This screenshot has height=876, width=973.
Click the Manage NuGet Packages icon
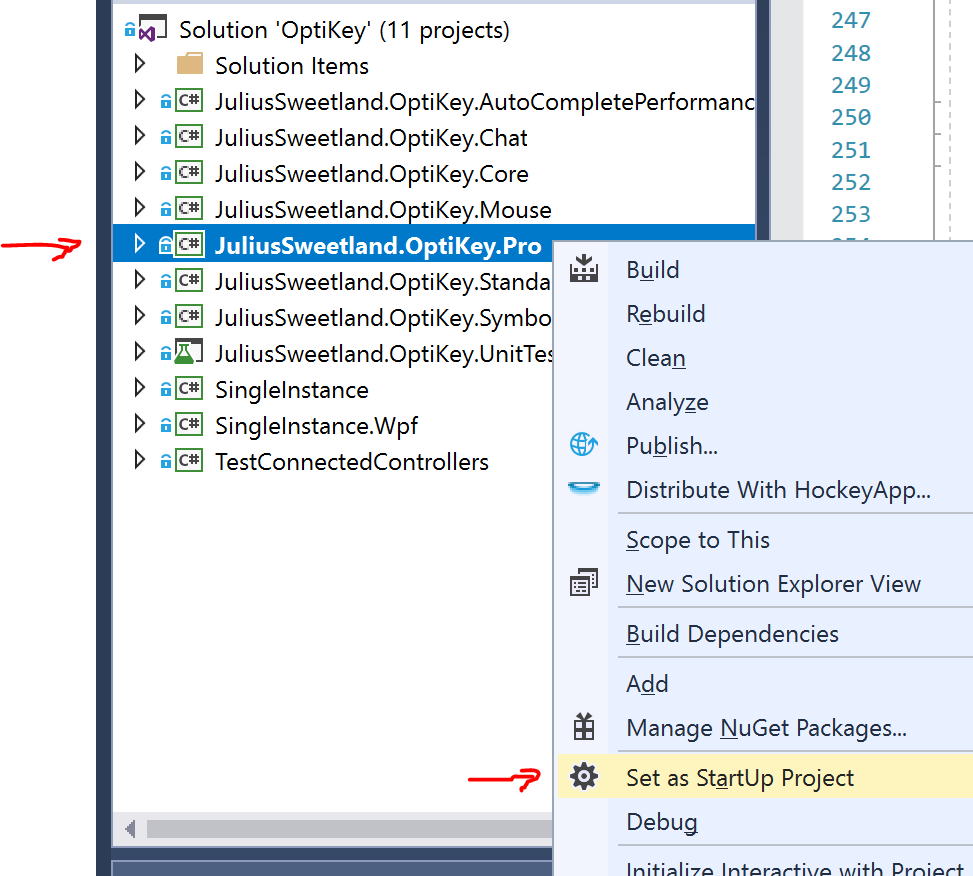pos(584,727)
